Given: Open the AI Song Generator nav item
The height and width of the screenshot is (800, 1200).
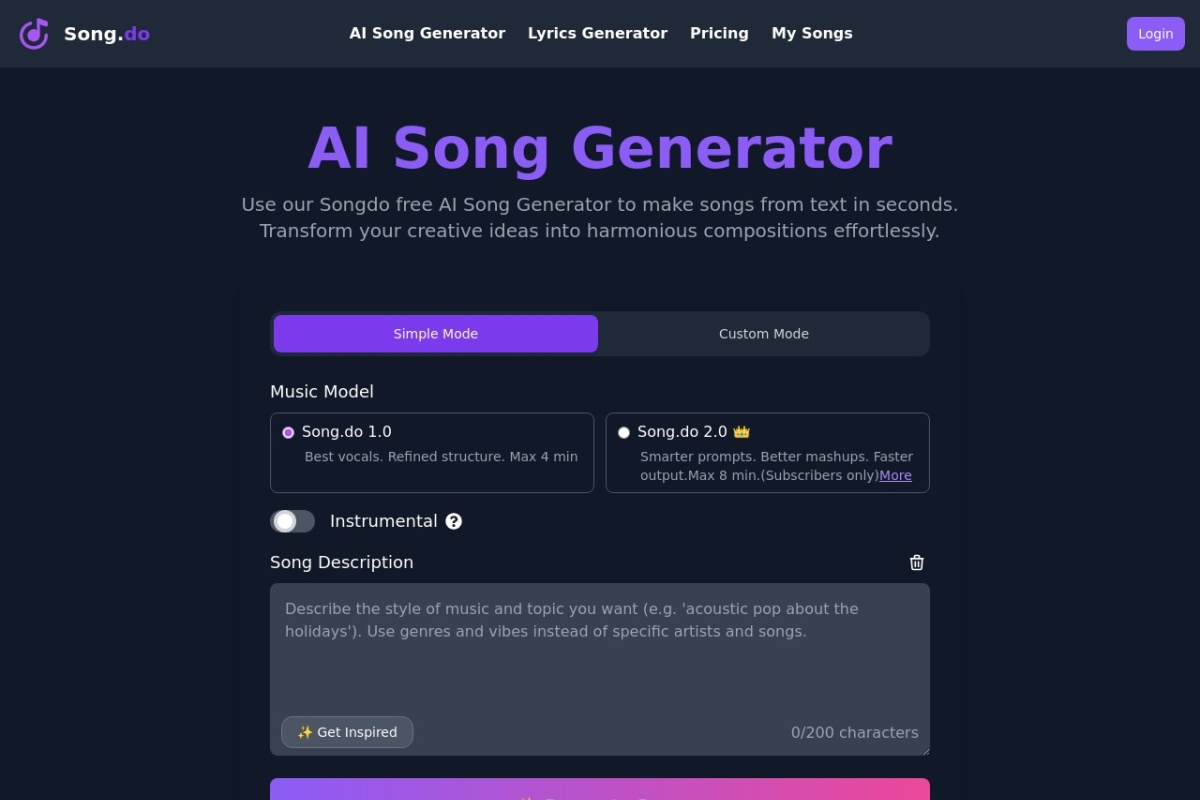Looking at the screenshot, I should point(427,33).
